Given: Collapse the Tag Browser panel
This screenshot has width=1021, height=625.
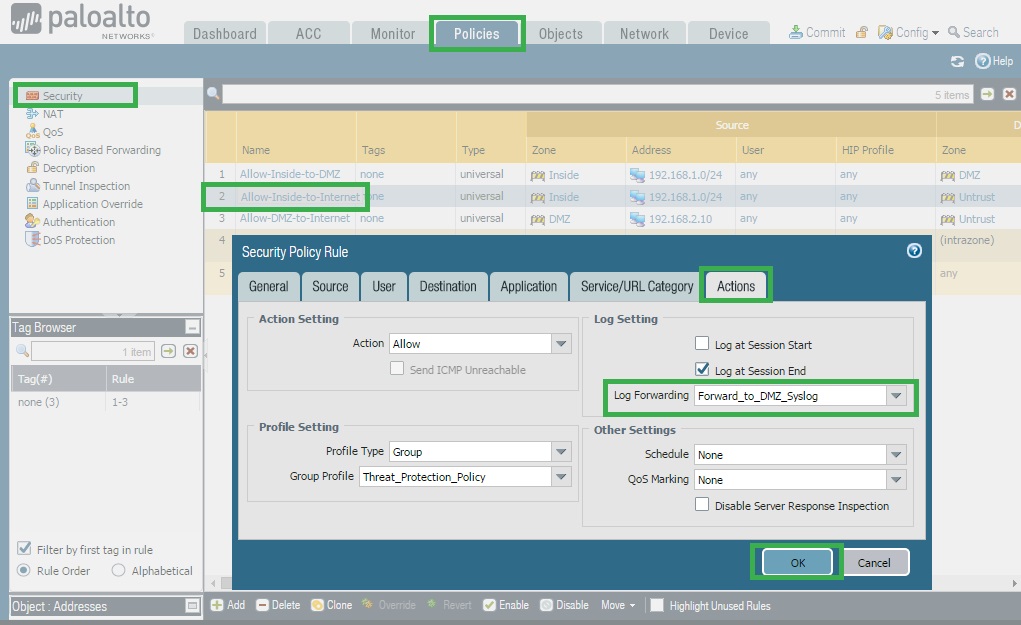Looking at the screenshot, I should click(192, 328).
